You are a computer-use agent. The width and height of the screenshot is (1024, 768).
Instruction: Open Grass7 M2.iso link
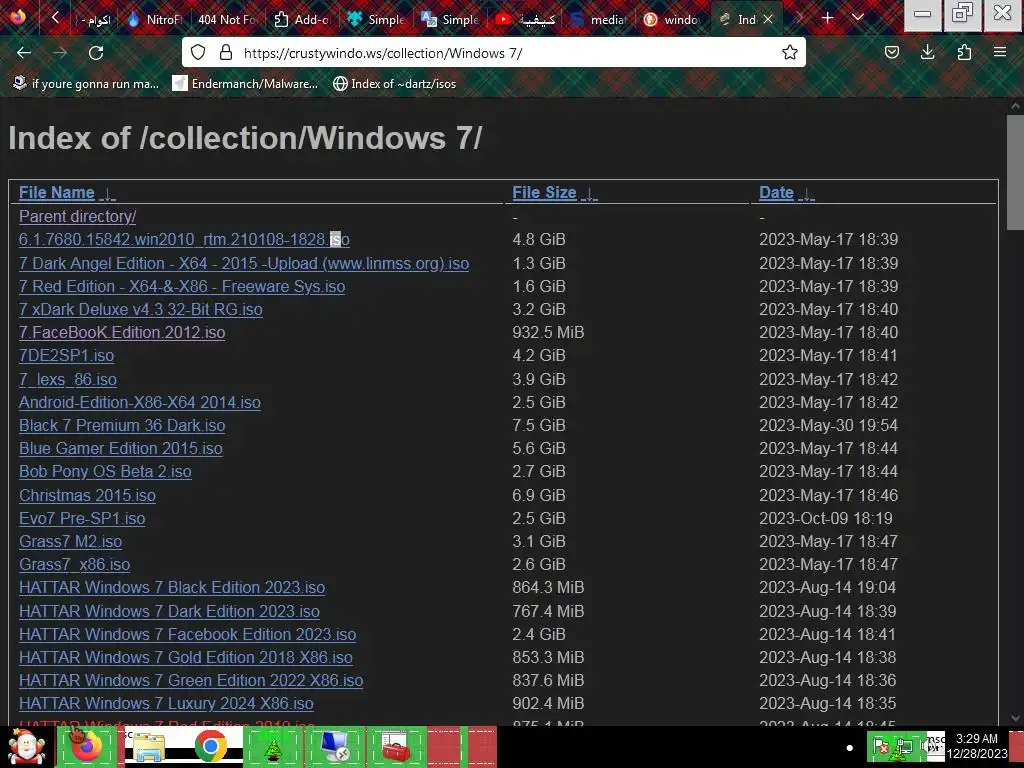[x=70, y=541]
